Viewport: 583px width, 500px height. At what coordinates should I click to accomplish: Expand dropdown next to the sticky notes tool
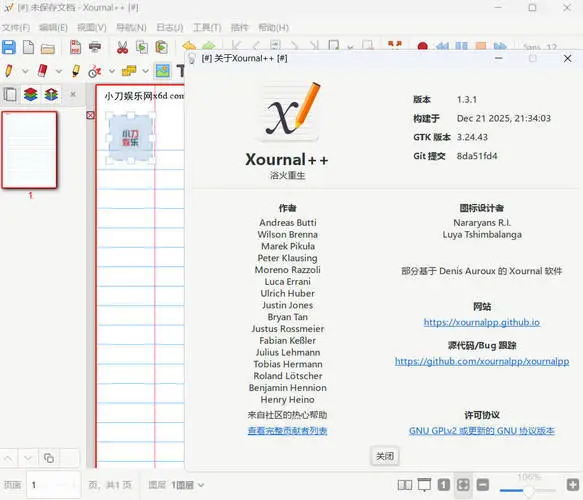click(x=145, y=71)
